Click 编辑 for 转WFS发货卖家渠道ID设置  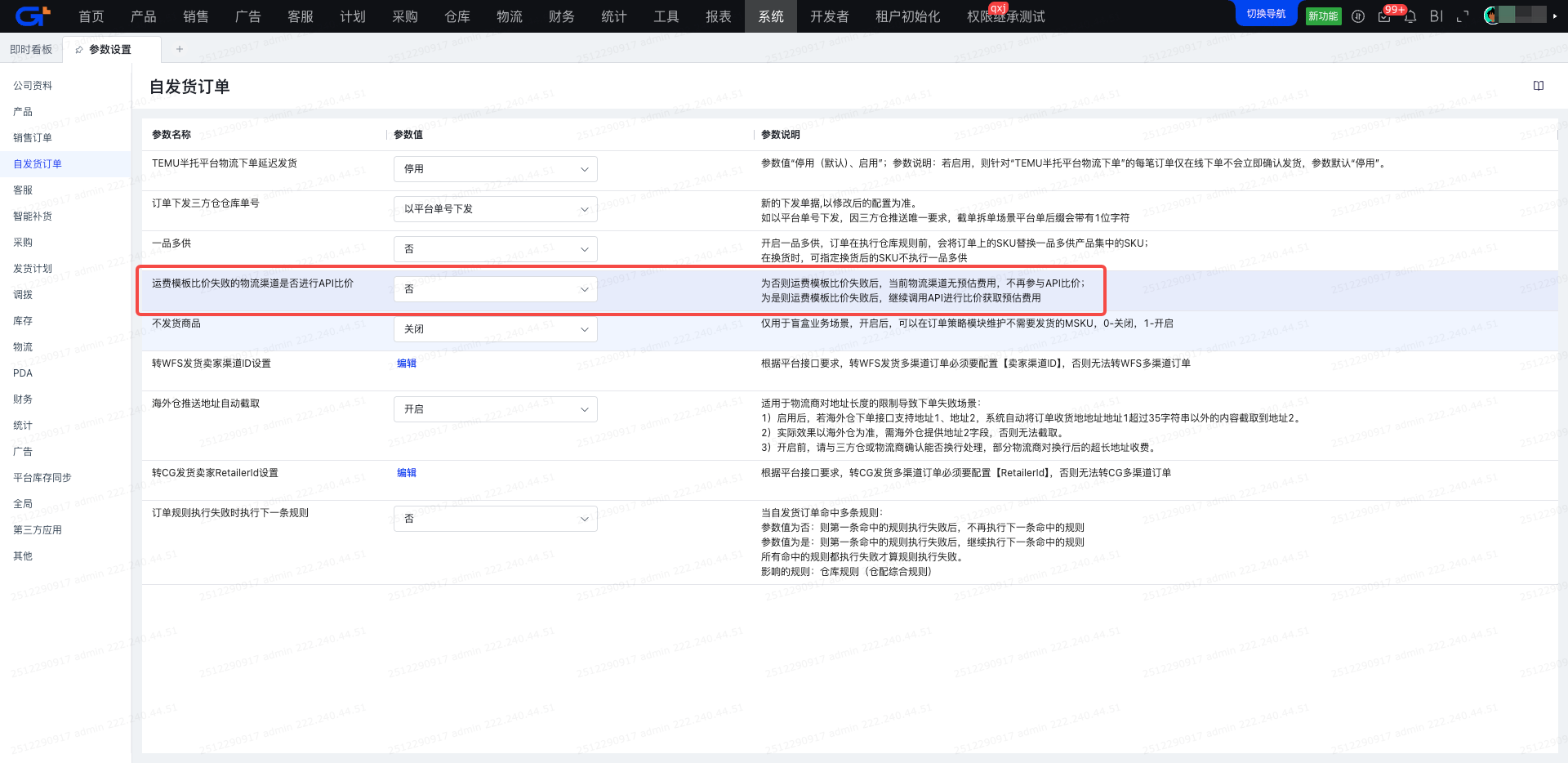407,364
